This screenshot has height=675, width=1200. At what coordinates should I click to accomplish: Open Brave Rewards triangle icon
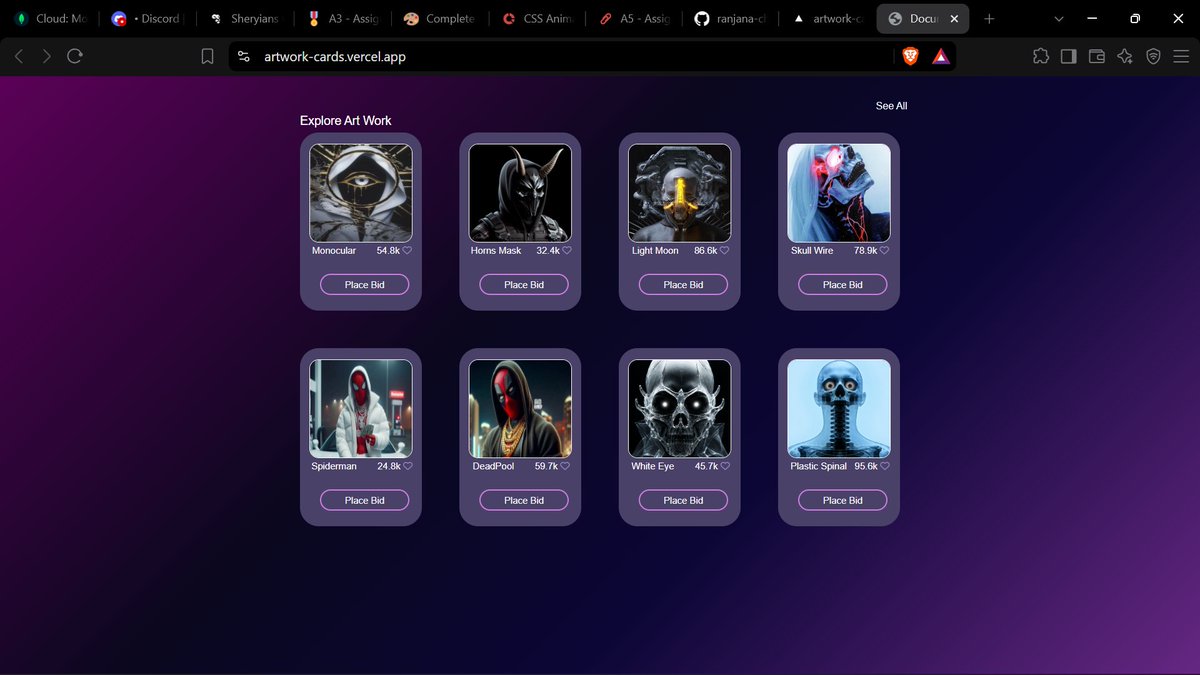[x=941, y=57]
